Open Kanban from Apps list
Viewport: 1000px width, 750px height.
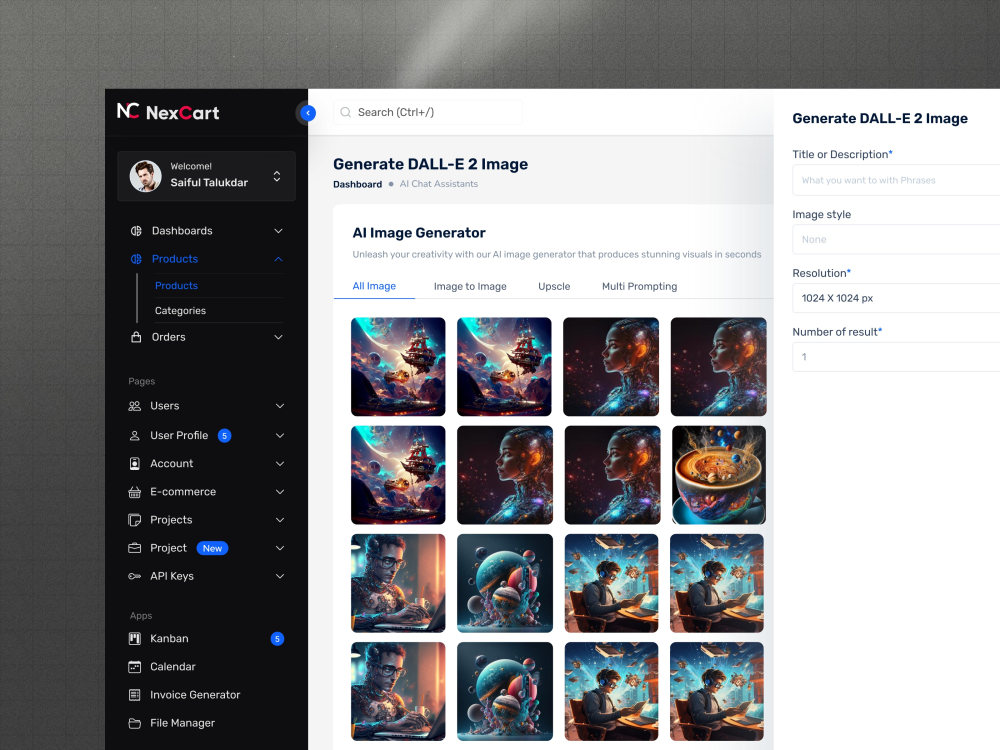point(169,638)
